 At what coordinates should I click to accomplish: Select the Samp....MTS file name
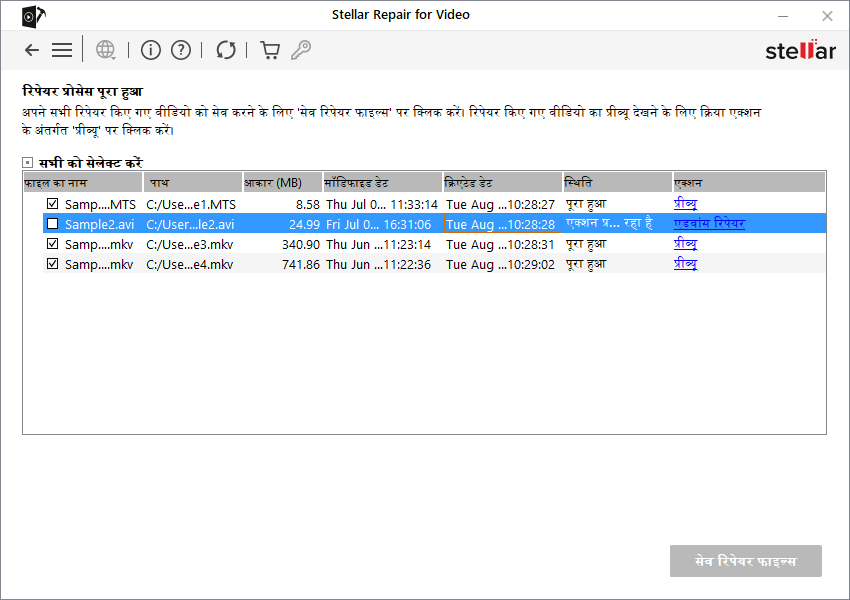(100, 204)
